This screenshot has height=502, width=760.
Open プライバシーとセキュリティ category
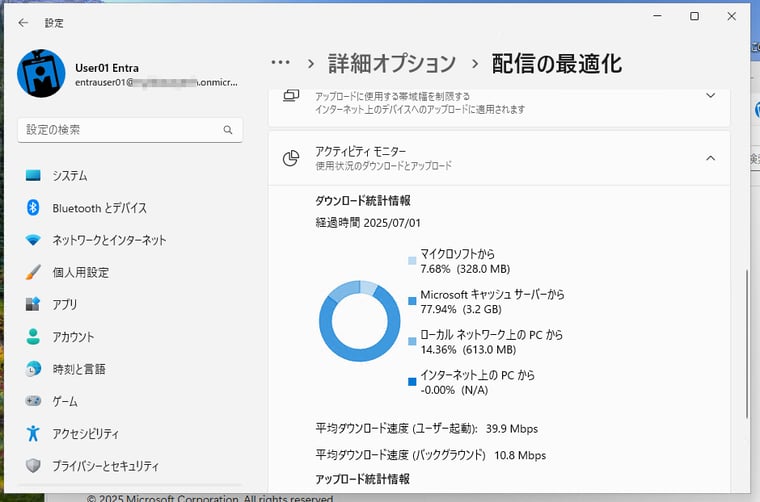[x=130, y=466]
